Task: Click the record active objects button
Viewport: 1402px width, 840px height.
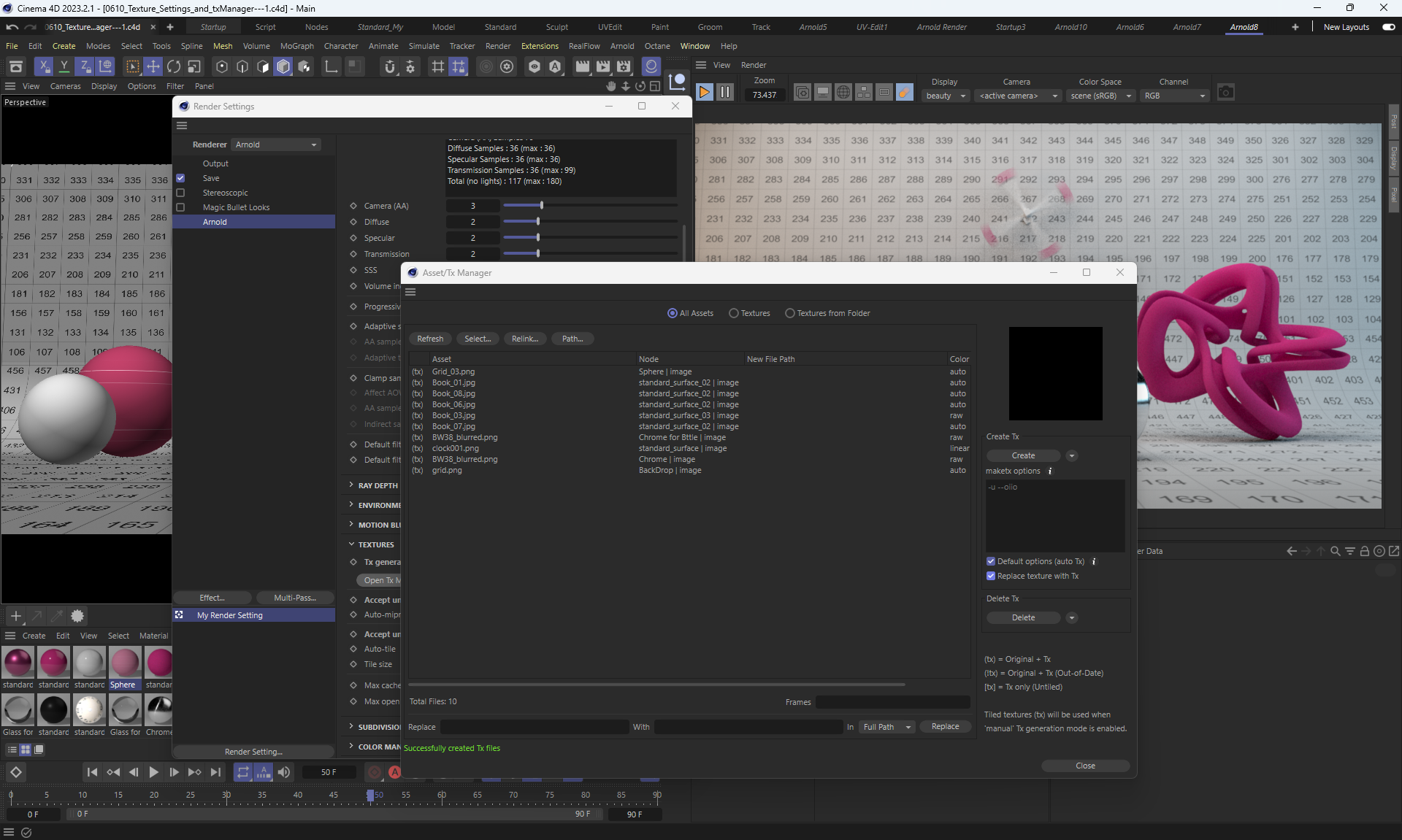Action: click(374, 772)
